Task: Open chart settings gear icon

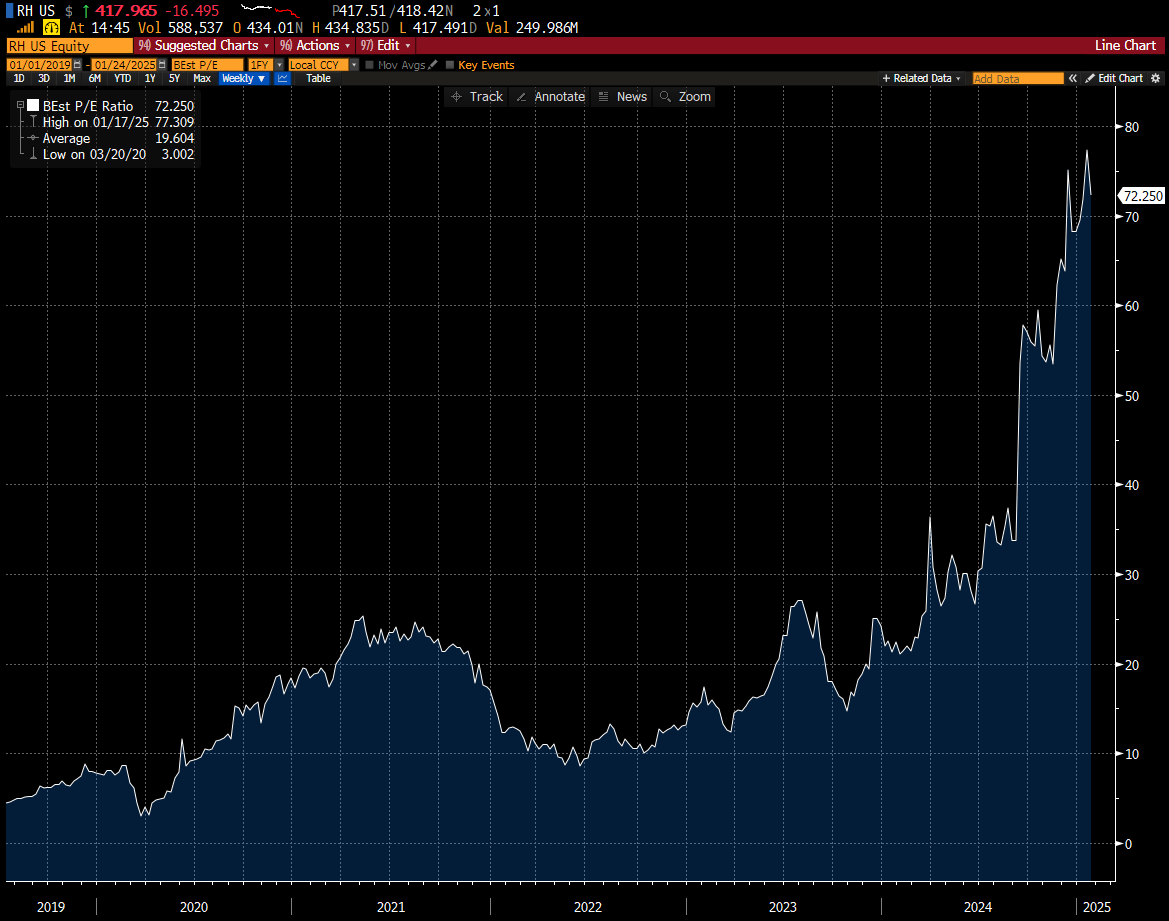Action: coord(1156,78)
